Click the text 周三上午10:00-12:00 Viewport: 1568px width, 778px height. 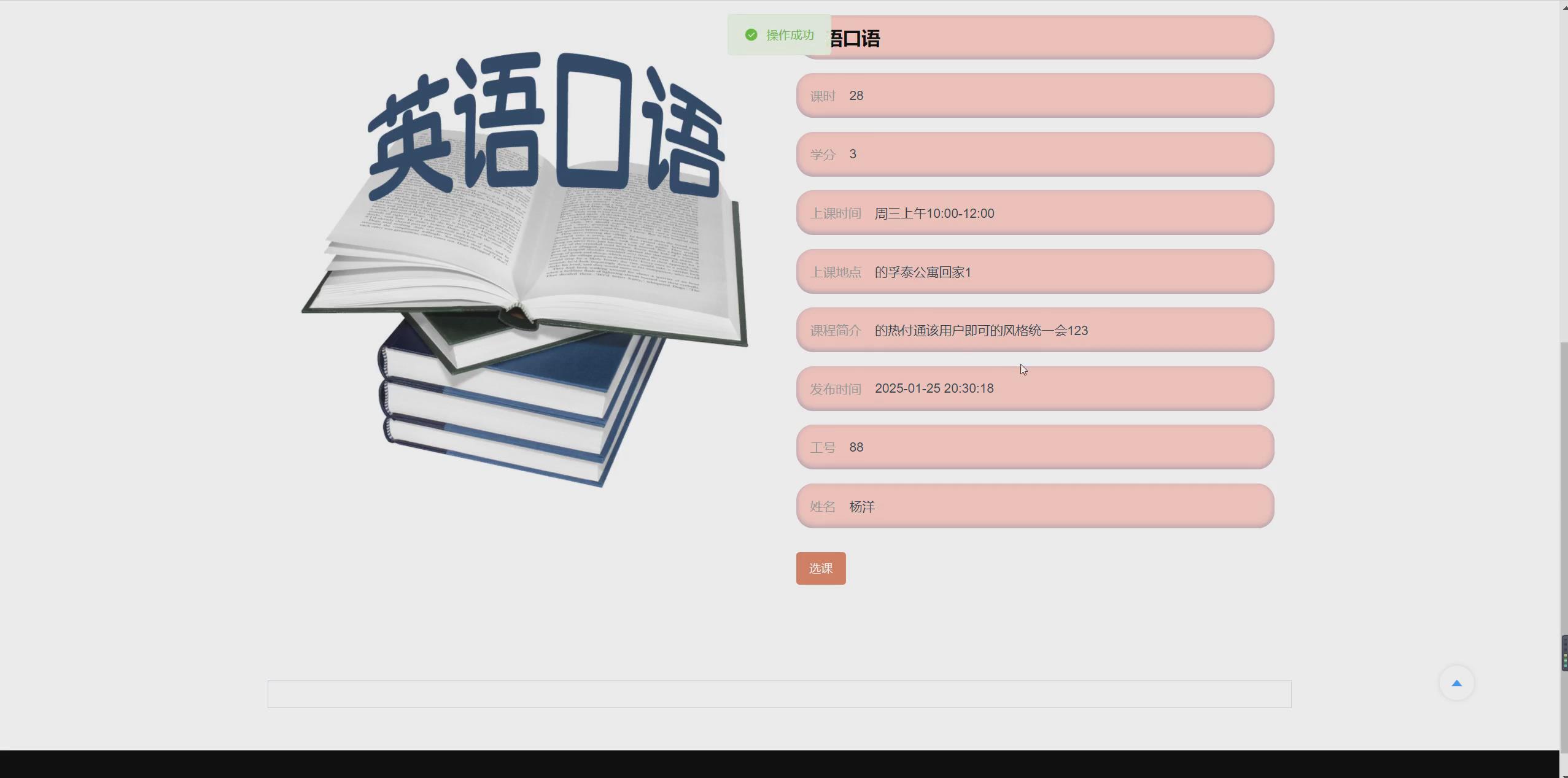pyautogui.click(x=933, y=213)
